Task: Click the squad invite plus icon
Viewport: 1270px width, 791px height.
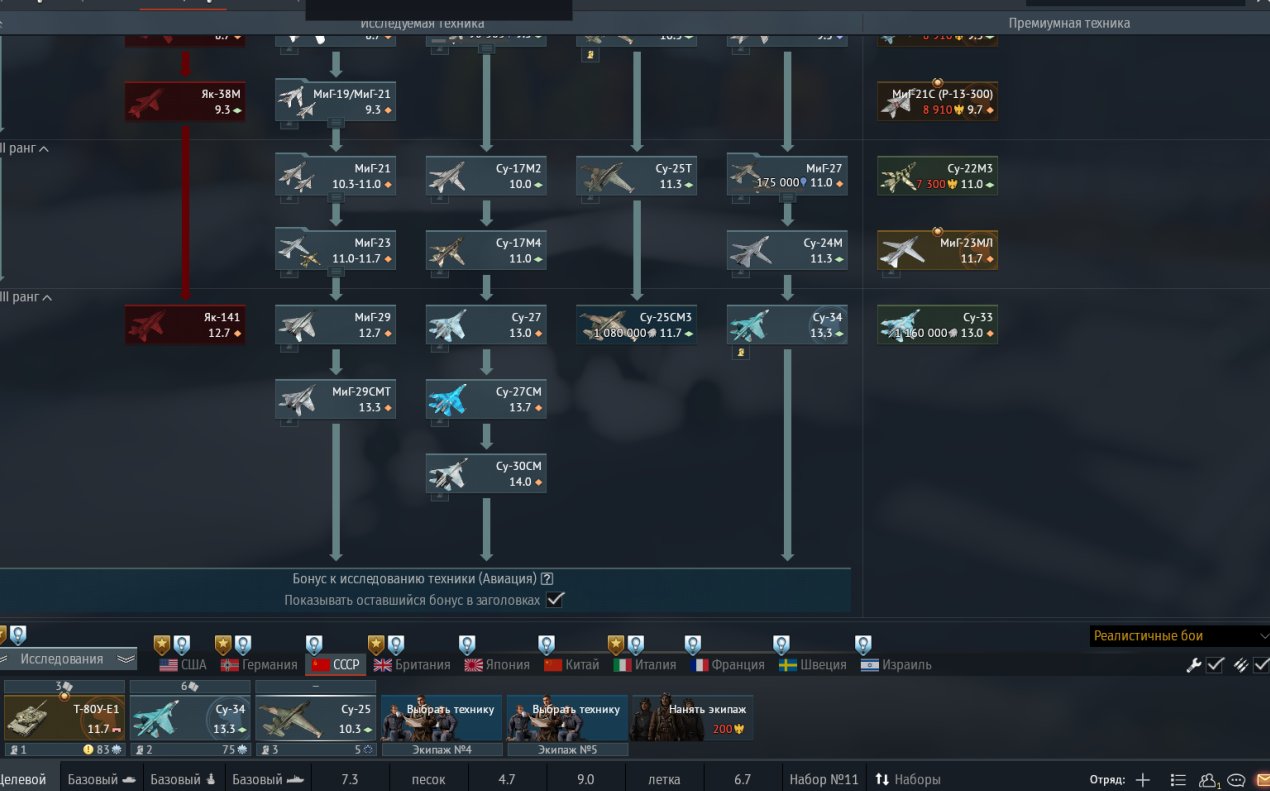Action: click(x=1143, y=780)
